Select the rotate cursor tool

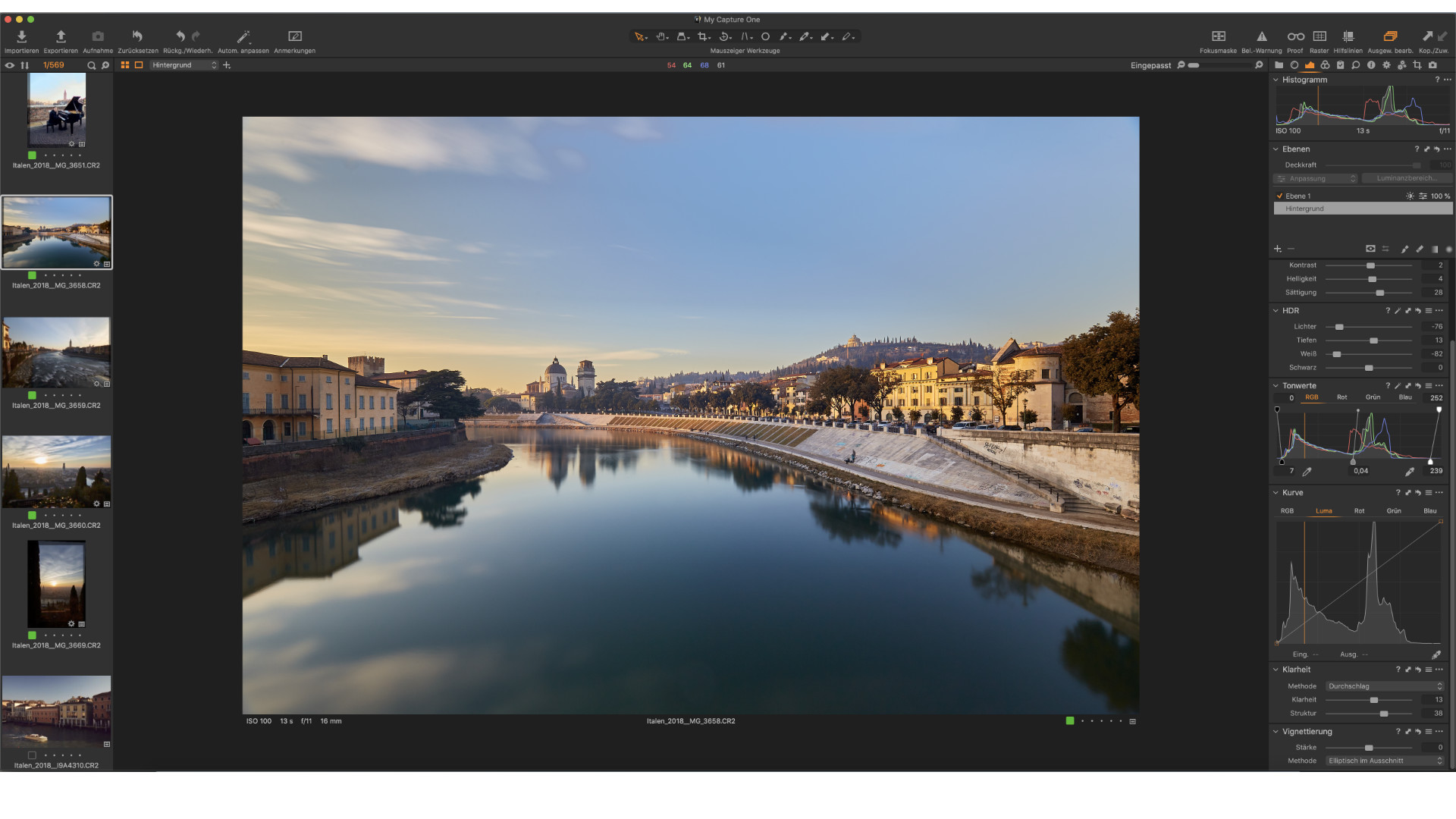point(725,36)
